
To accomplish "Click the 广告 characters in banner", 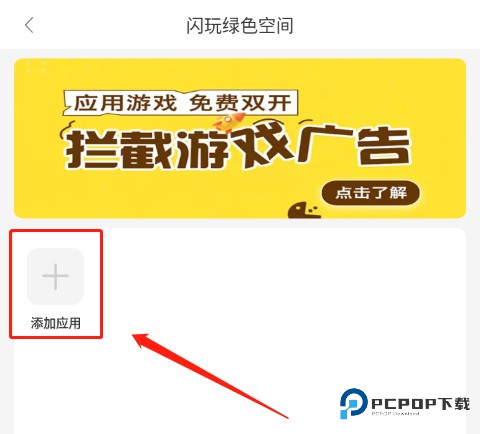I will pos(354,145).
